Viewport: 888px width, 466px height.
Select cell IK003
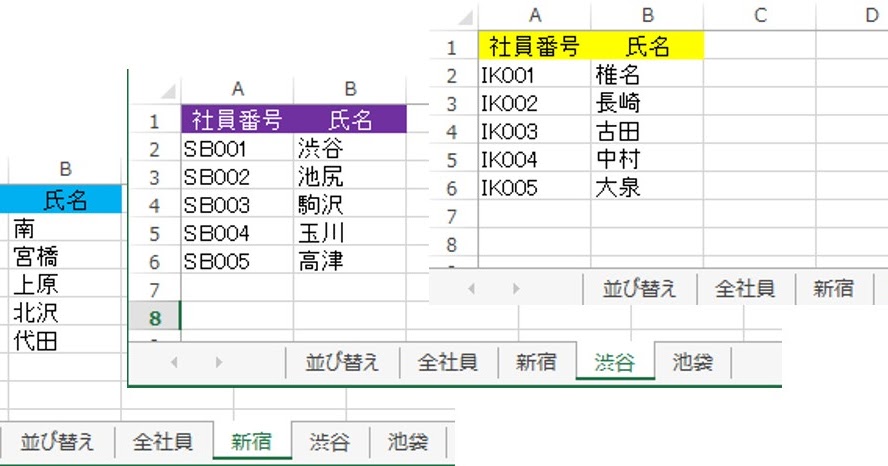(535, 131)
